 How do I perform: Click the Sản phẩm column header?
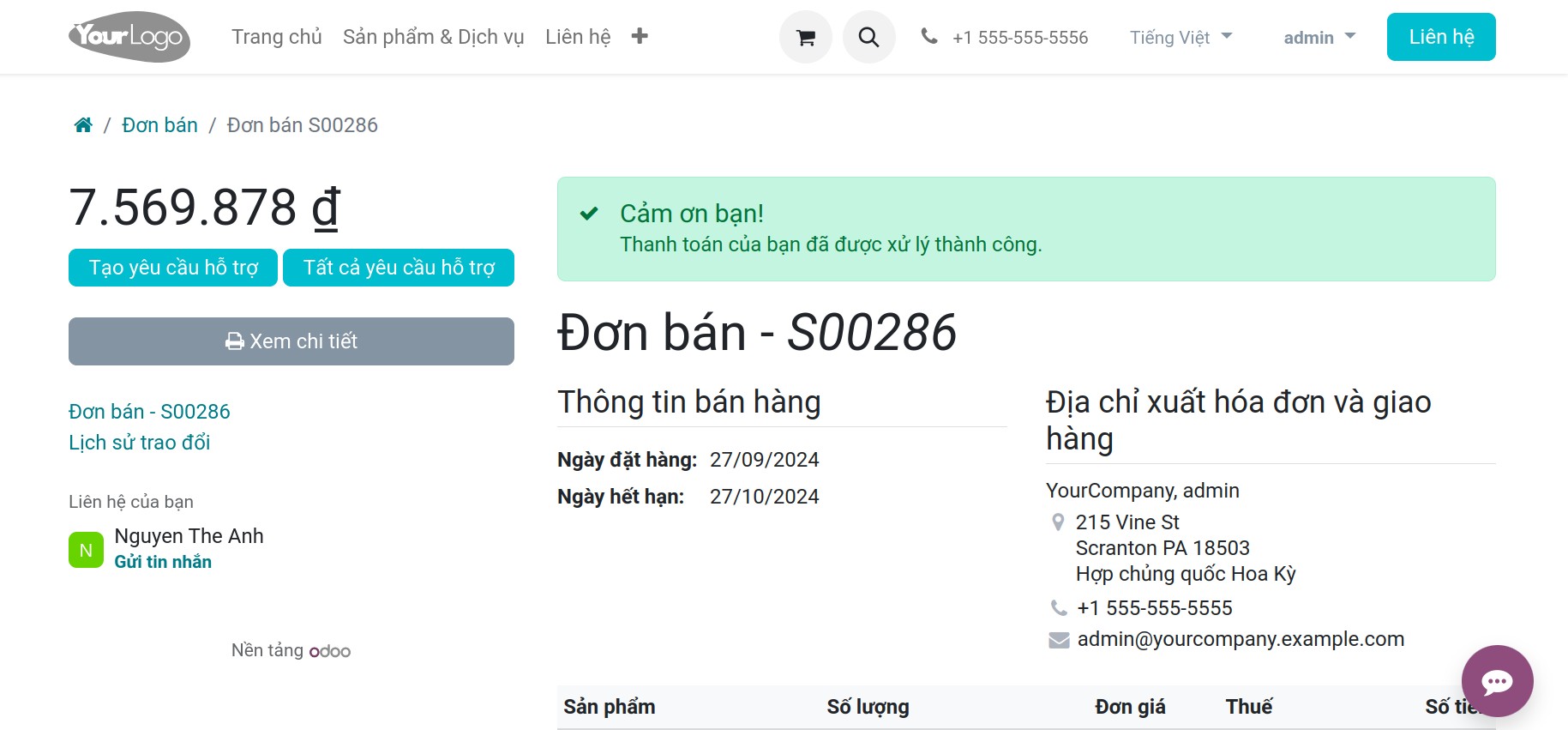tap(610, 707)
